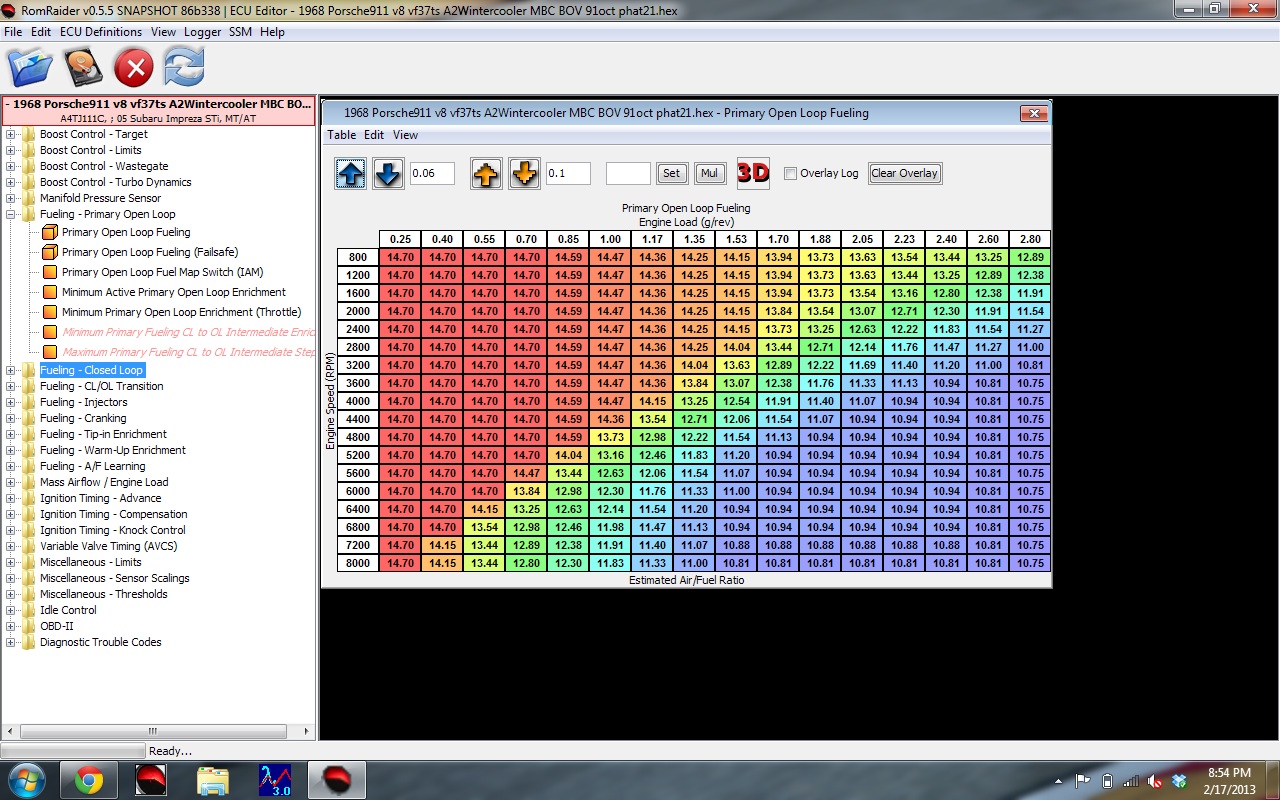Open Primary Open Loop Fueling (Failsafe) table
The image size is (1280, 800).
(x=150, y=252)
